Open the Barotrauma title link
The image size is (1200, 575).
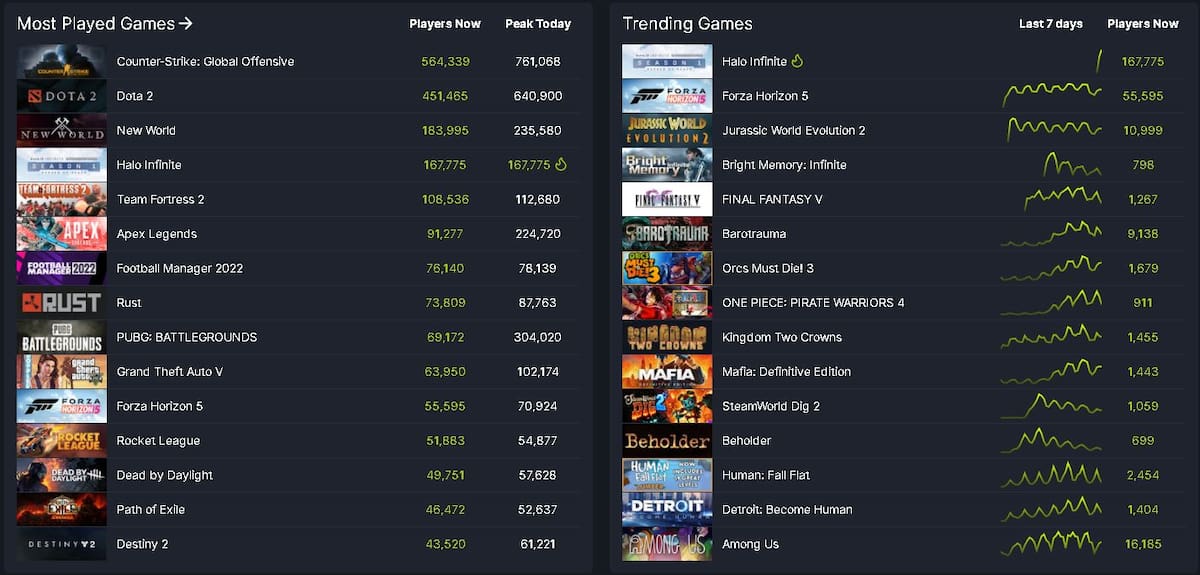pyautogui.click(x=754, y=234)
